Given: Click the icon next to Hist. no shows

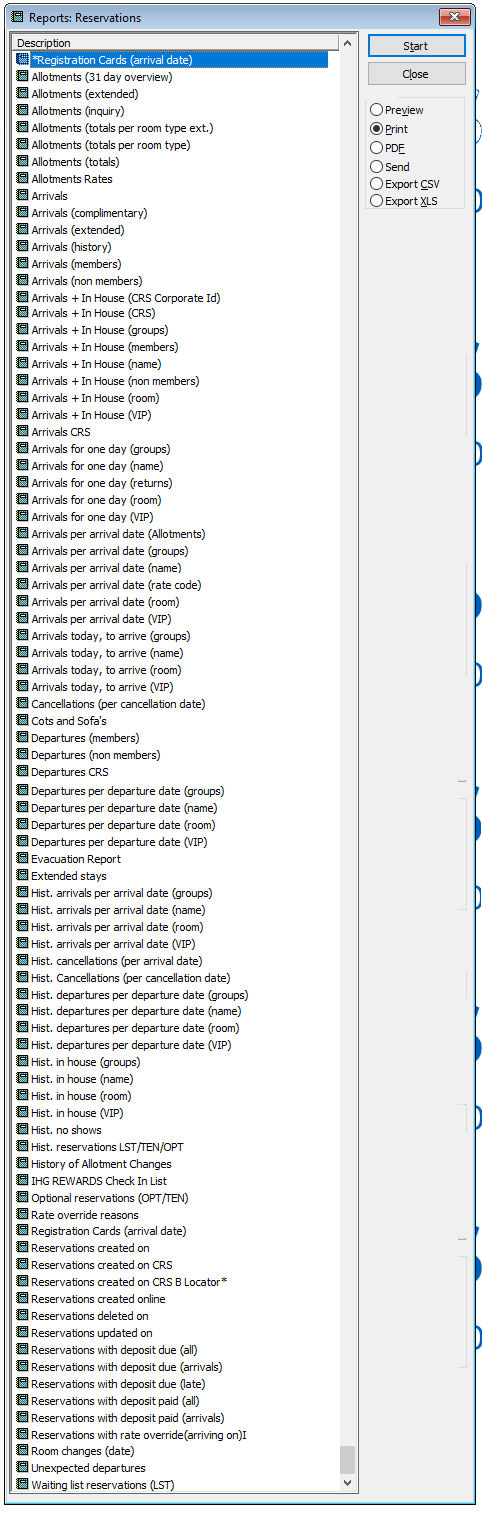Looking at the screenshot, I should [23, 1130].
